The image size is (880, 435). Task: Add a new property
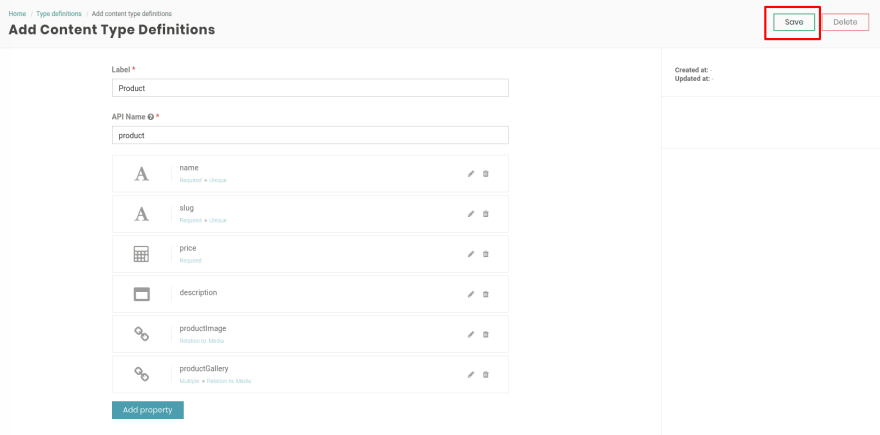[x=148, y=410]
